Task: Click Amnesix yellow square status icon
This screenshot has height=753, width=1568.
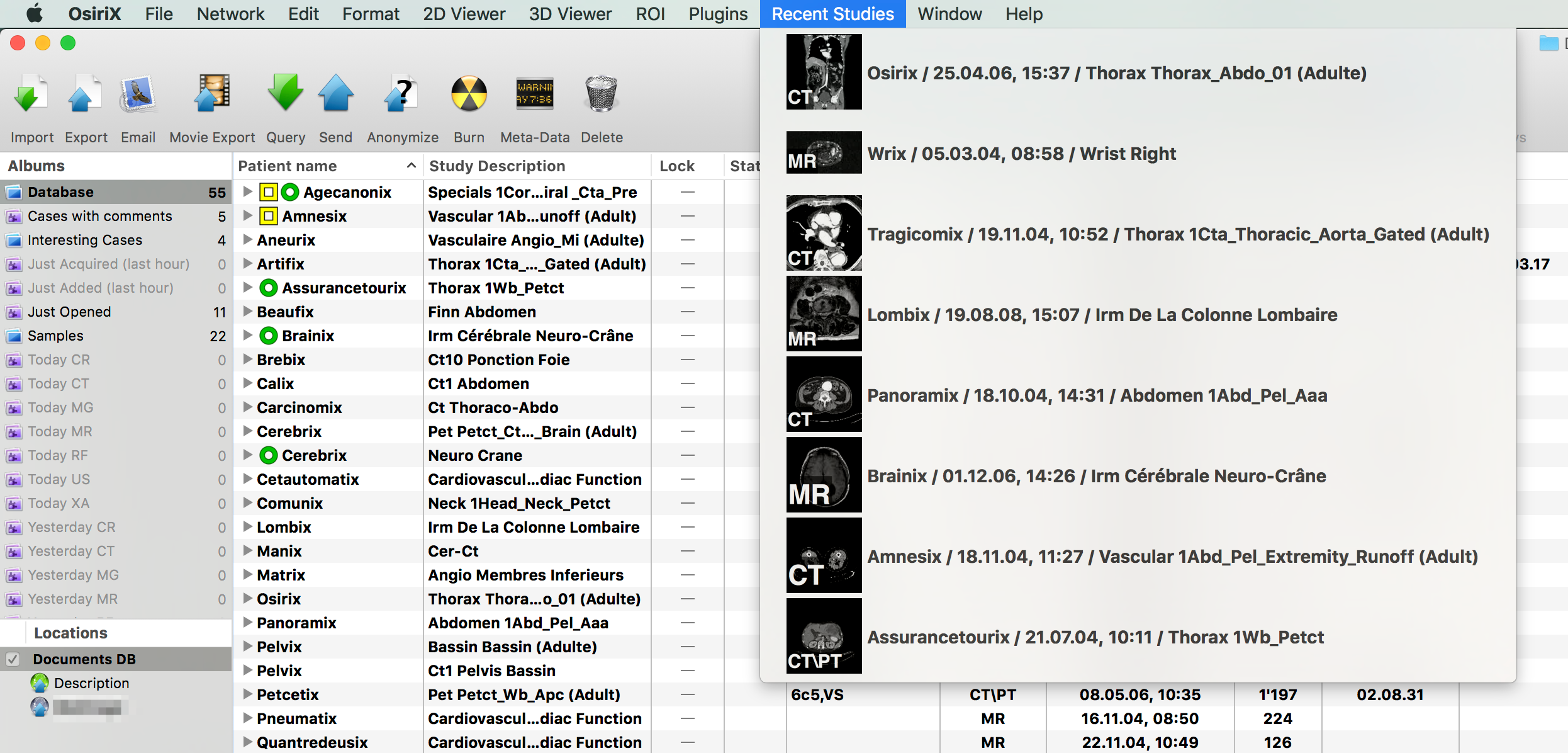Action: [268, 216]
